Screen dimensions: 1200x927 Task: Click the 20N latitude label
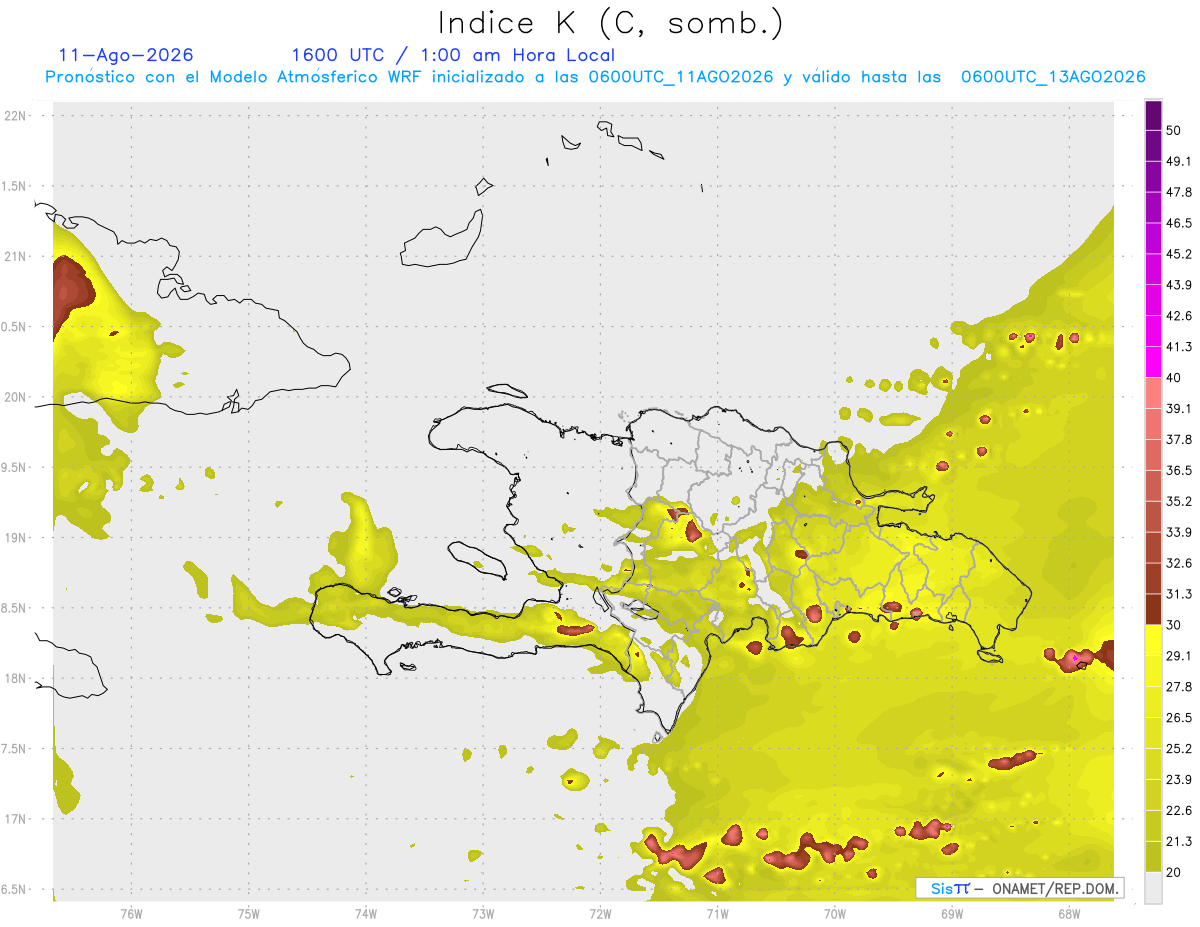(17, 397)
